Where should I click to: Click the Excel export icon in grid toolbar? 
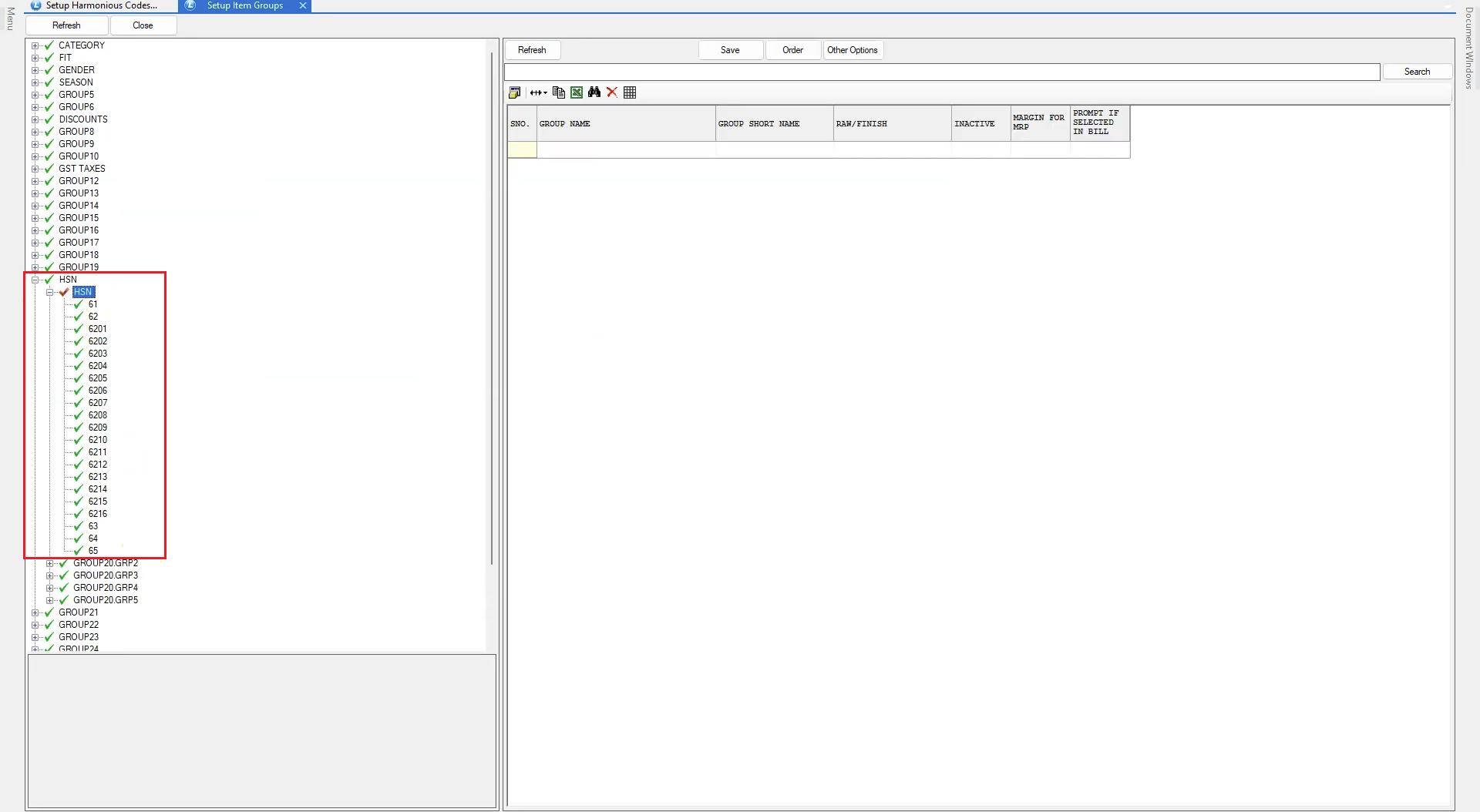click(x=577, y=92)
